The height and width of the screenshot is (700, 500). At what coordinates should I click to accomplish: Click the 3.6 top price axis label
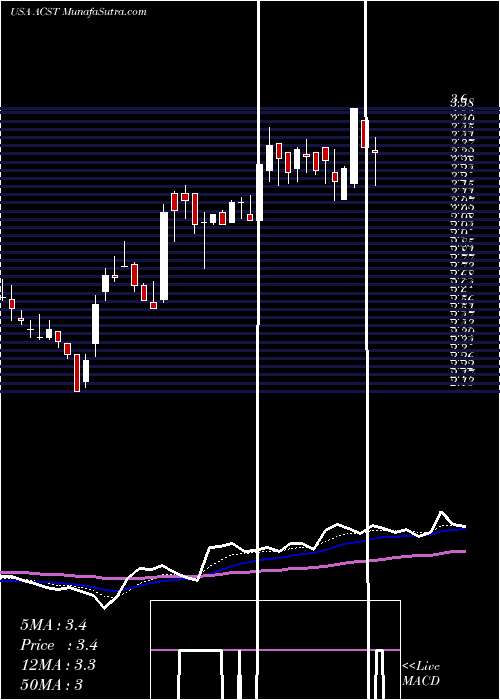pos(458,98)
